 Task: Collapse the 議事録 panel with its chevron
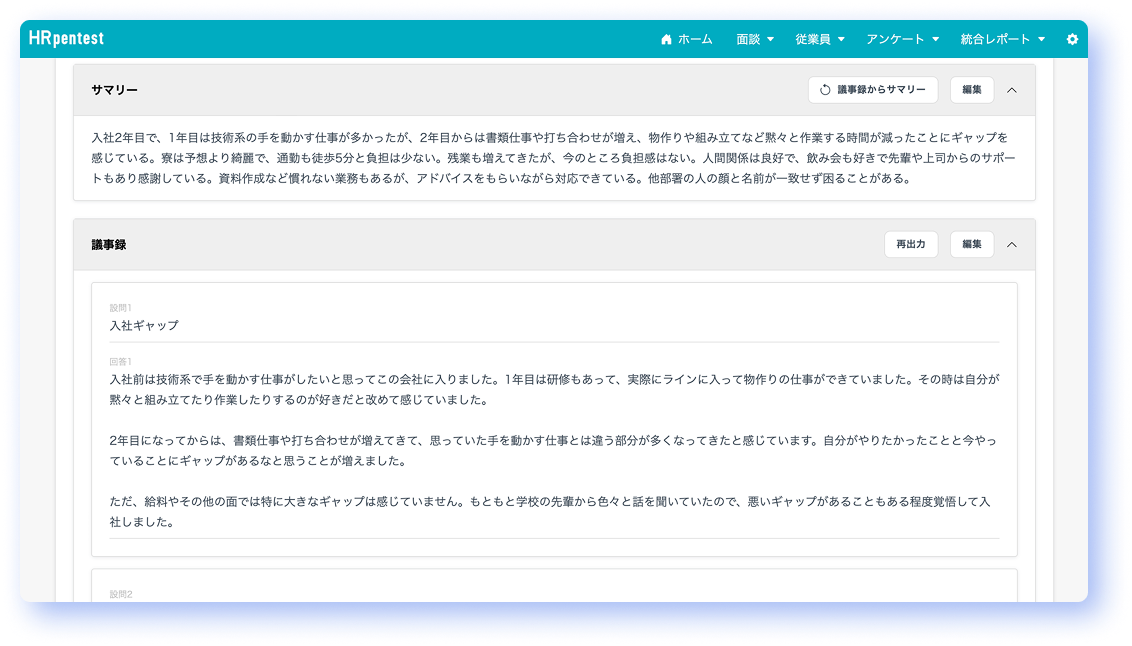tap(1011, 244)
